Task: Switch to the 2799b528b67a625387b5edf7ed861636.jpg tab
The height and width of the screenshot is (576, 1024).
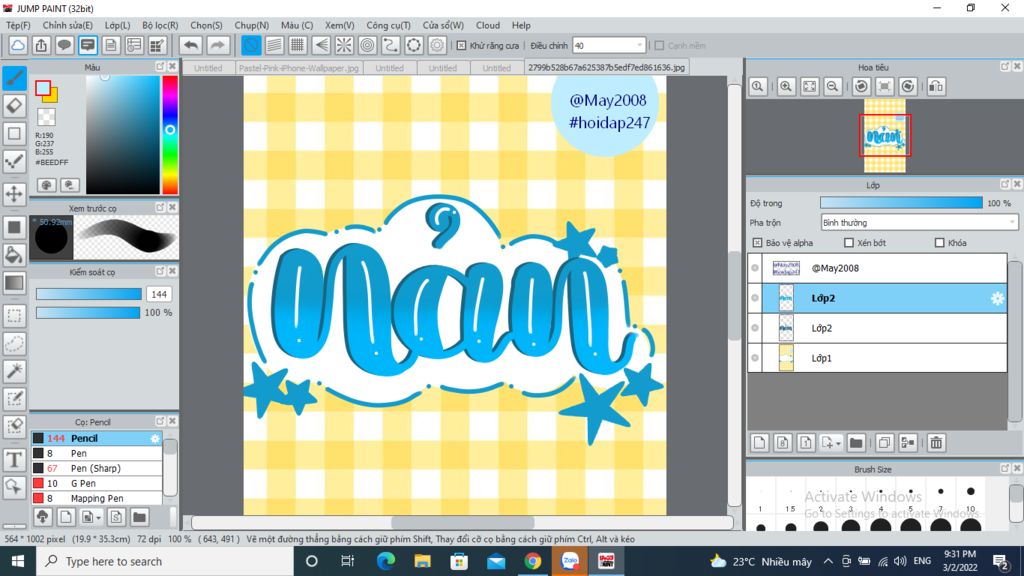Action: click(x=607, y=67)
